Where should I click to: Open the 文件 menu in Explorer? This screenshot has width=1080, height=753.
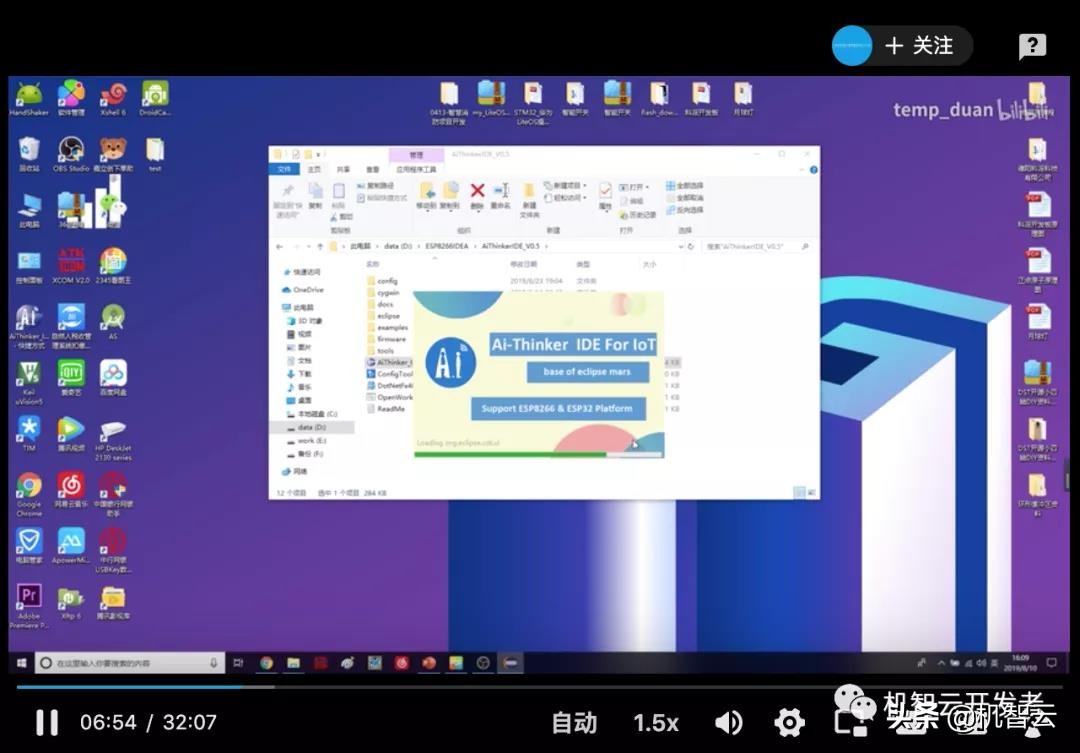pos(285,170)
